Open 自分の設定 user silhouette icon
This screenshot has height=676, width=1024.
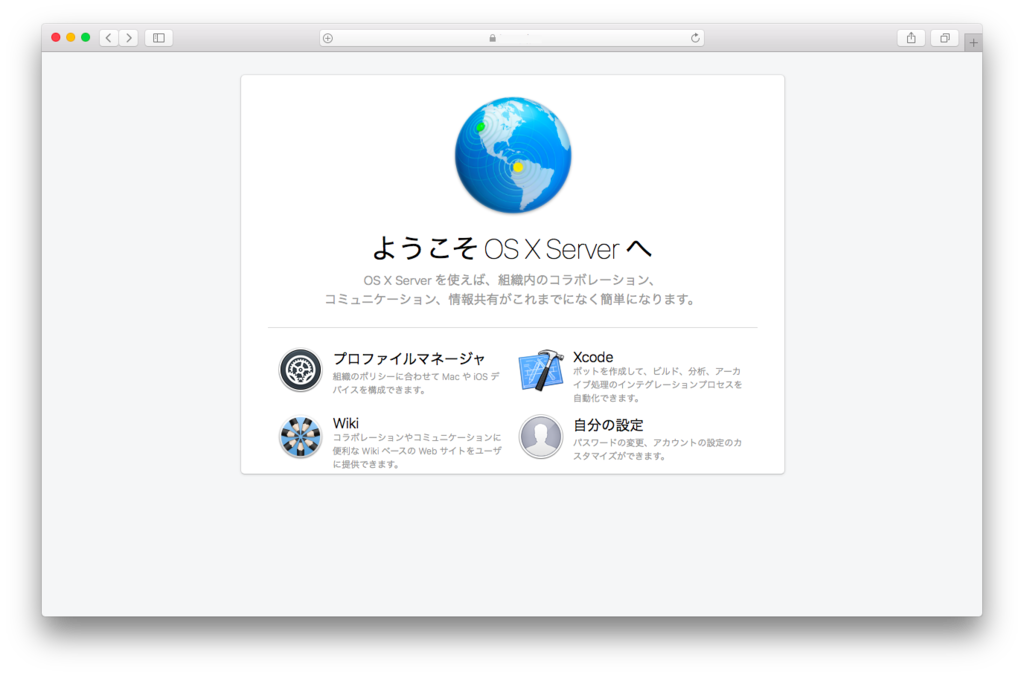(541, 436)
